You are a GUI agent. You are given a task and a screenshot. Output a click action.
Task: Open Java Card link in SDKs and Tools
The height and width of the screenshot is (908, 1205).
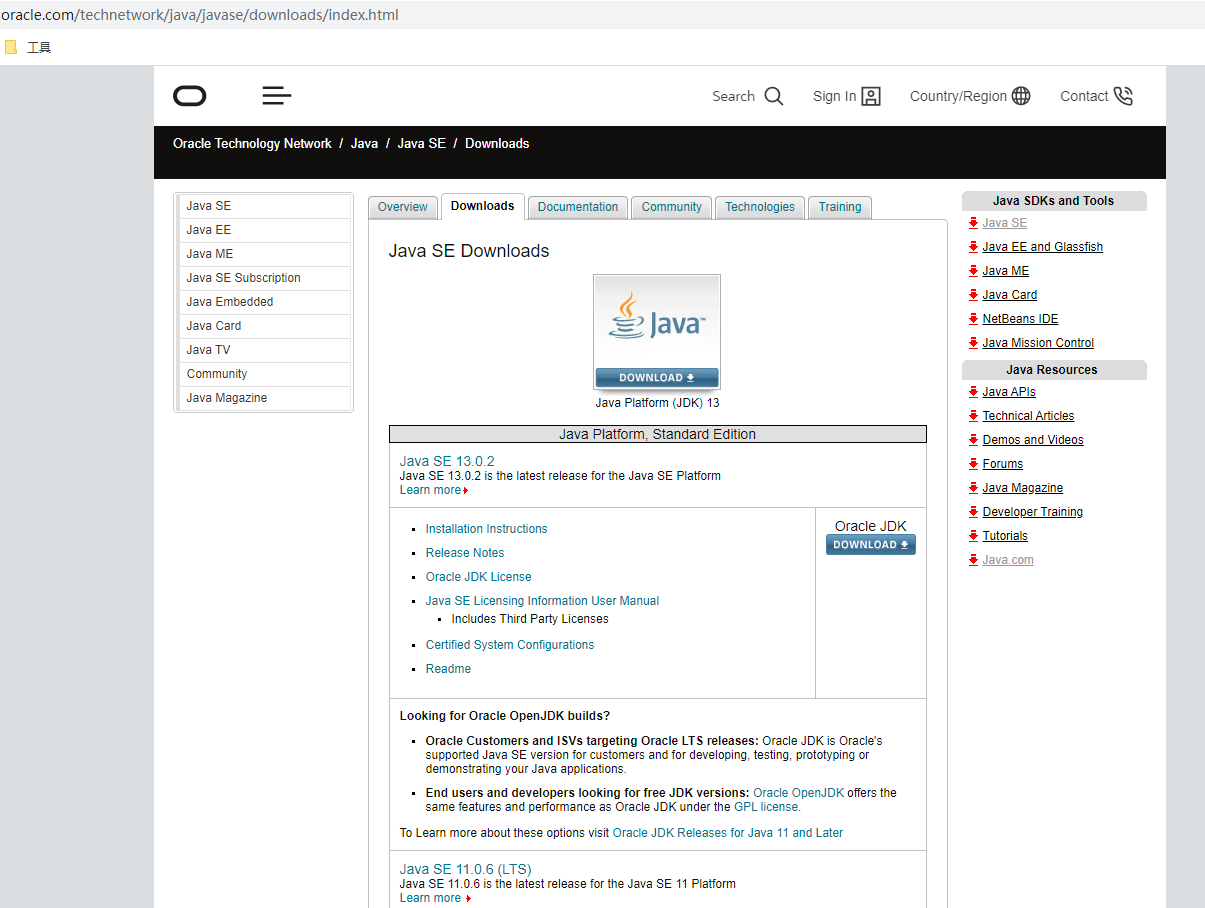pyautogui.click(x=1010, y=295)
